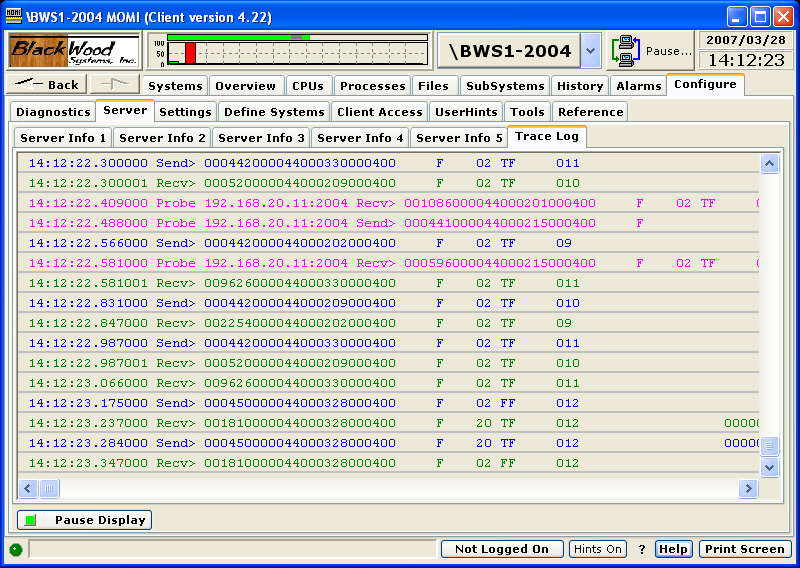Toggle the Hints On button
800x568 pixels.
coord(598,549)
